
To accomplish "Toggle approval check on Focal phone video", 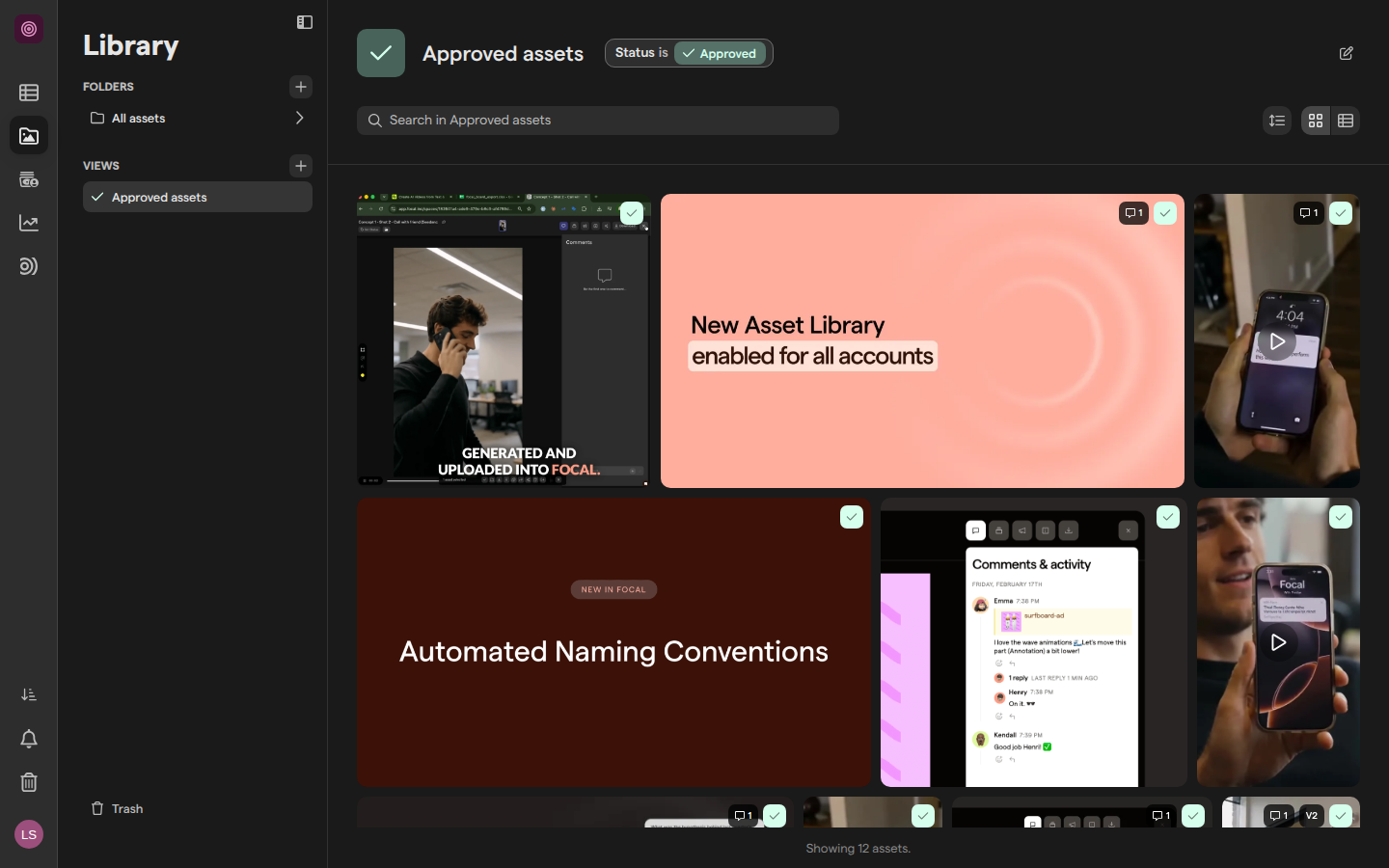I will pyautogui.click(x=1341, y=517).
